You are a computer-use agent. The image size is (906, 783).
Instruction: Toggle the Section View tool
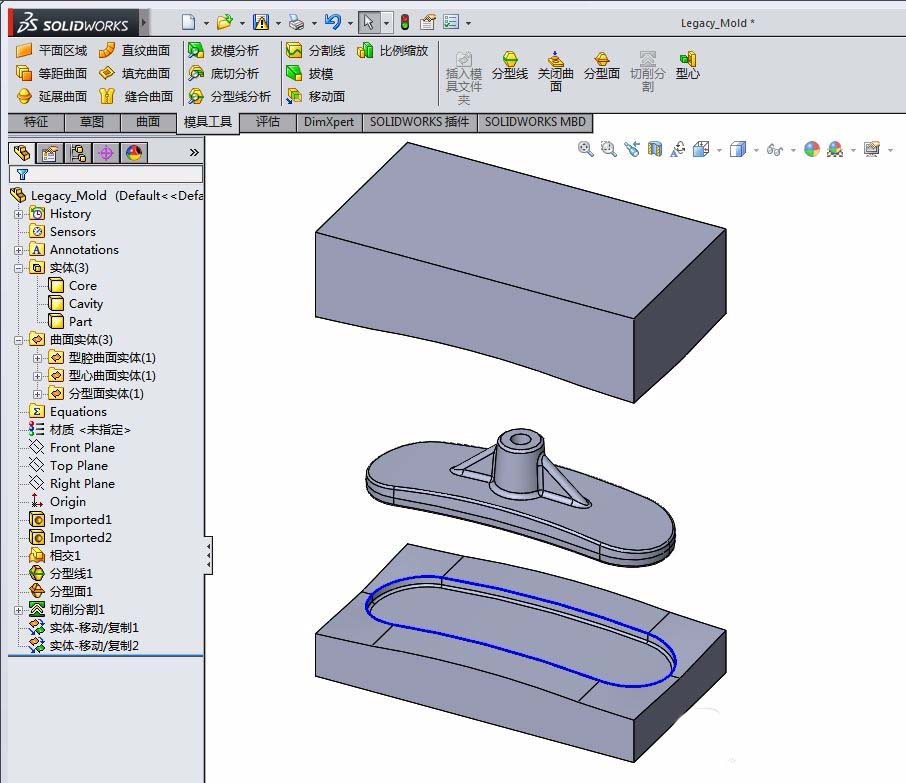(655, 149)
